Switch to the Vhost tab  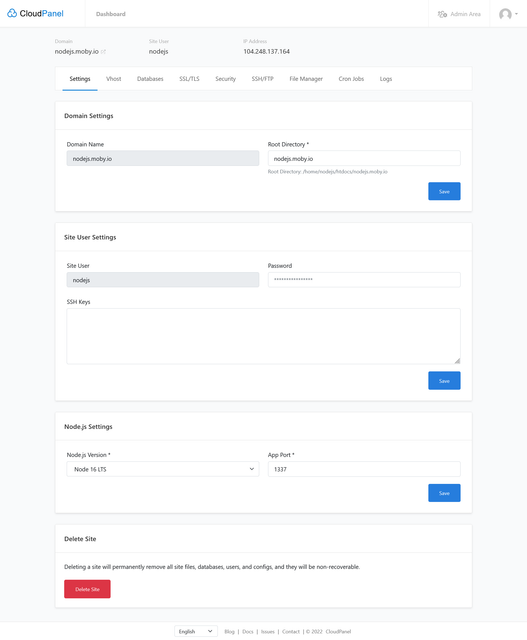113,79
